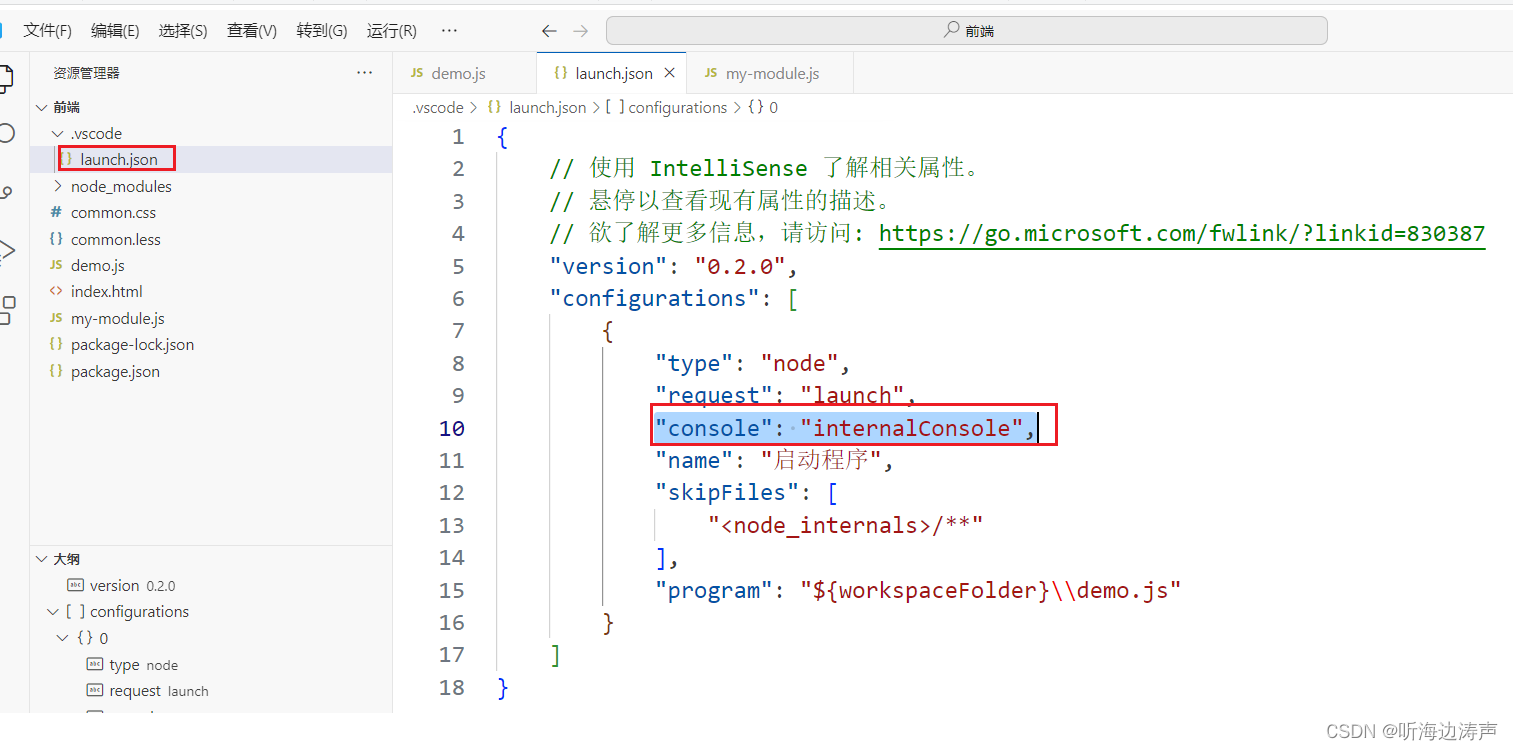Open the Extensions view in activity bar
The height and width of the screenshot is (750, 1513).
click(6, 310)
